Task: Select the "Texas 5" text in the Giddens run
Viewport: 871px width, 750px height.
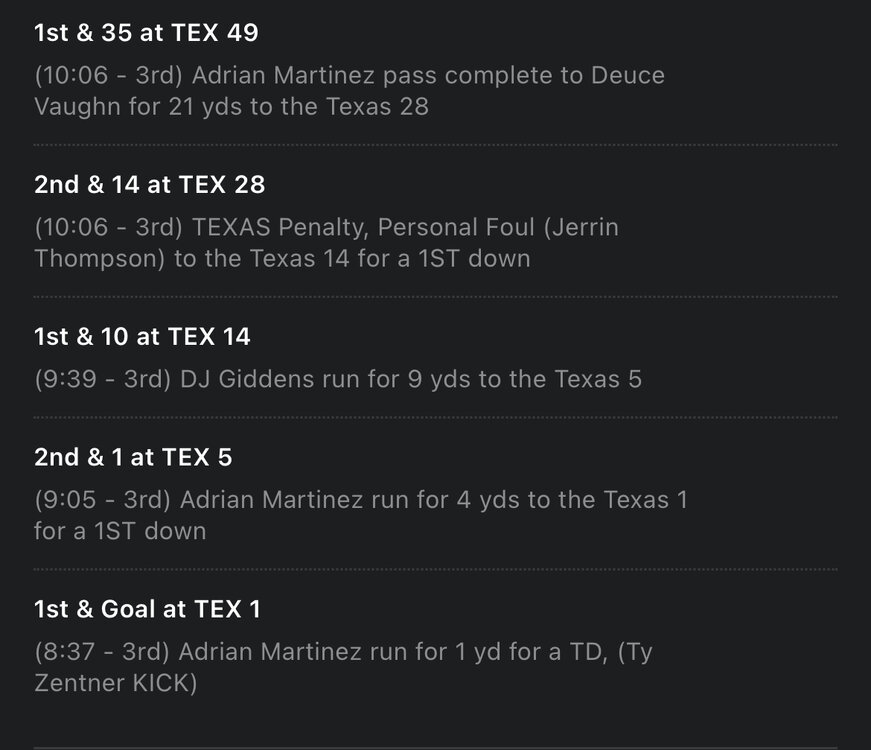Action: pos(598,380)
